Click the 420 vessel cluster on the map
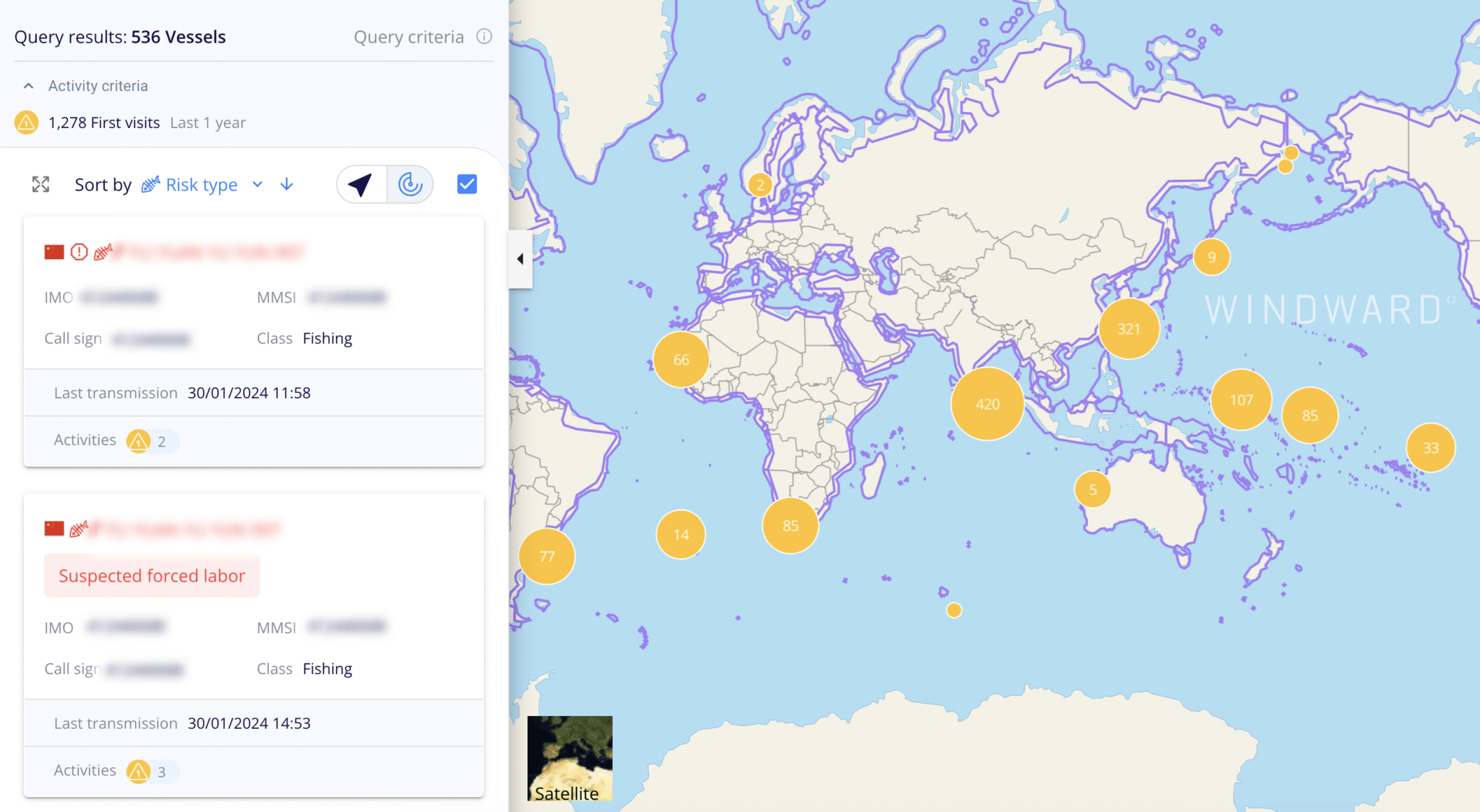This screenshot has width=1480, height=812. click(987, 404)
